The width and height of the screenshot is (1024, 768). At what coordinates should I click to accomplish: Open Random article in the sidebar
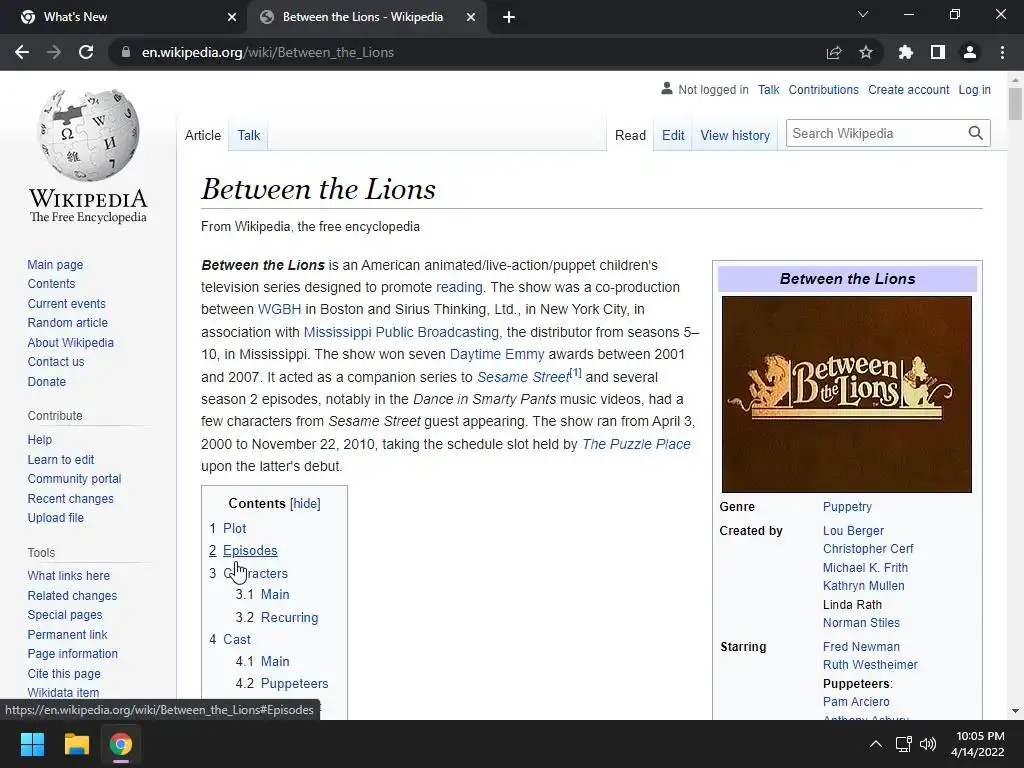67,323
